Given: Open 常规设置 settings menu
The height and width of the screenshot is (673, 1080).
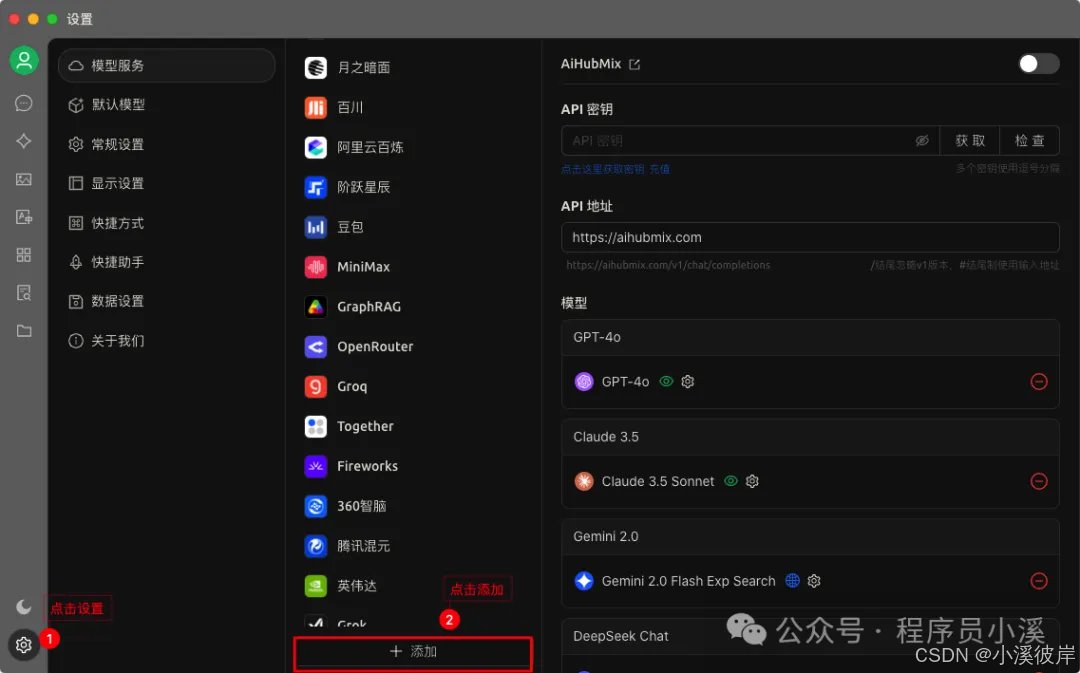Looking at the screenshot, I should tap(167, 144).
